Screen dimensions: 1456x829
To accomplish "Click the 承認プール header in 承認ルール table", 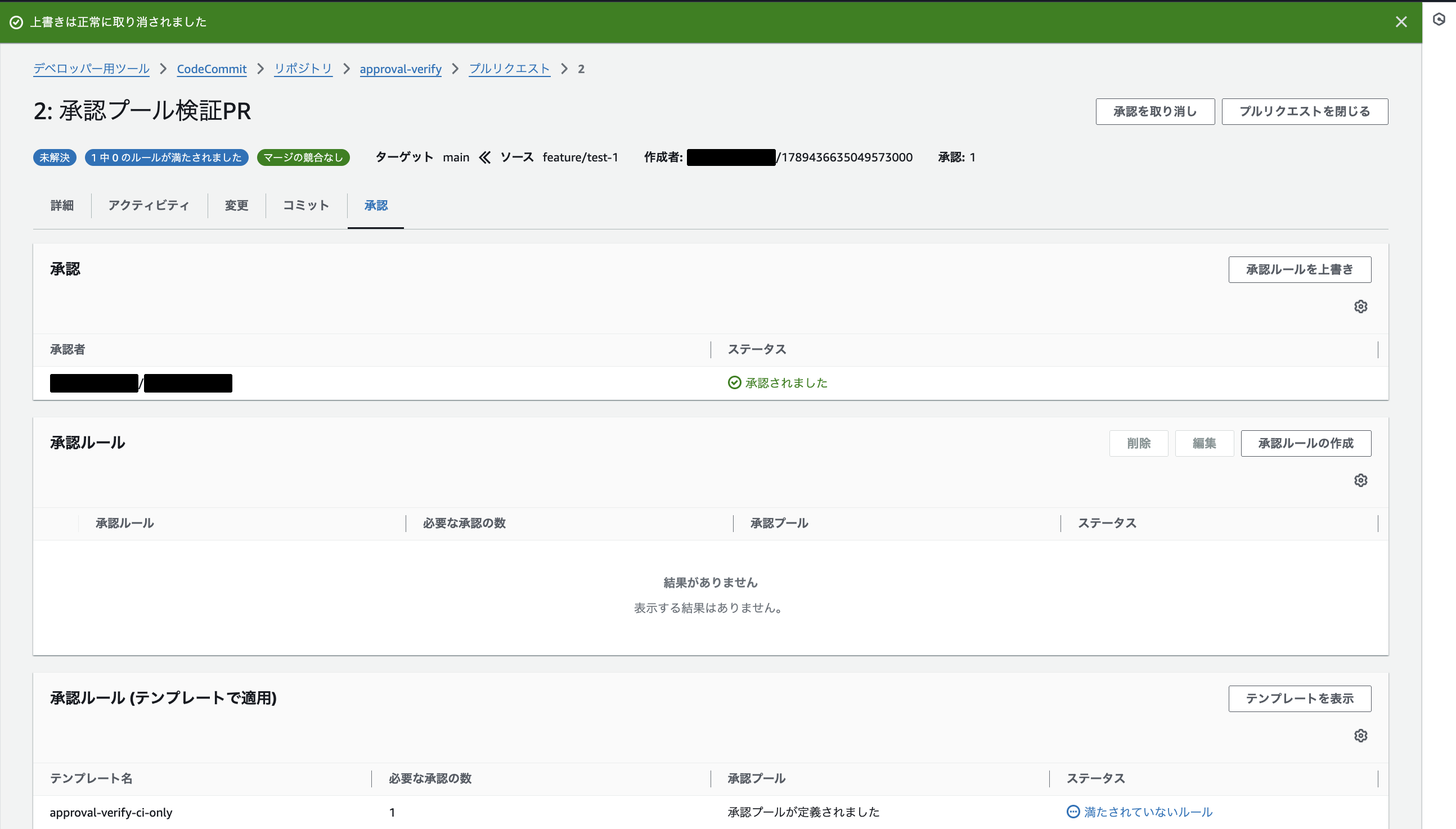I will click(779, 522).
